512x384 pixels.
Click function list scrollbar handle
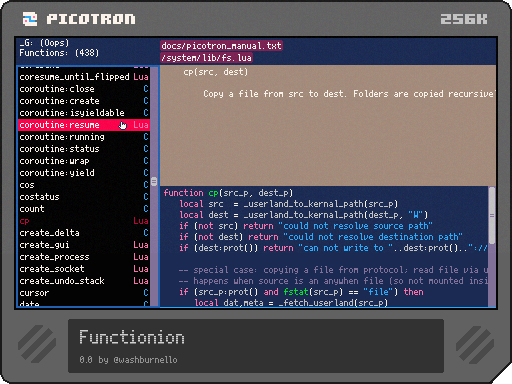pos(154,181)
